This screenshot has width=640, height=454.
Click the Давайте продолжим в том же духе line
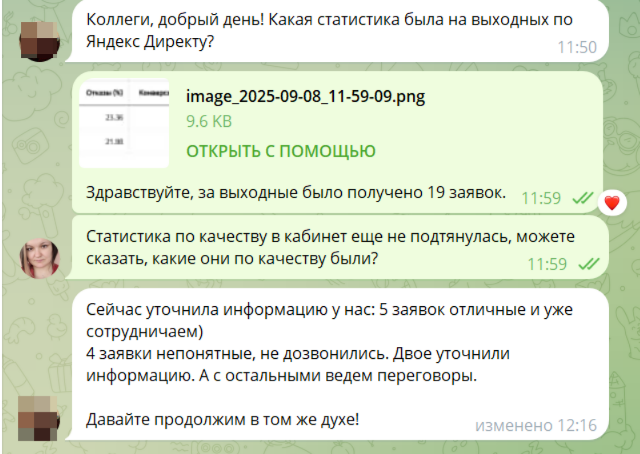pyautogui.click(x=223, y=418)
